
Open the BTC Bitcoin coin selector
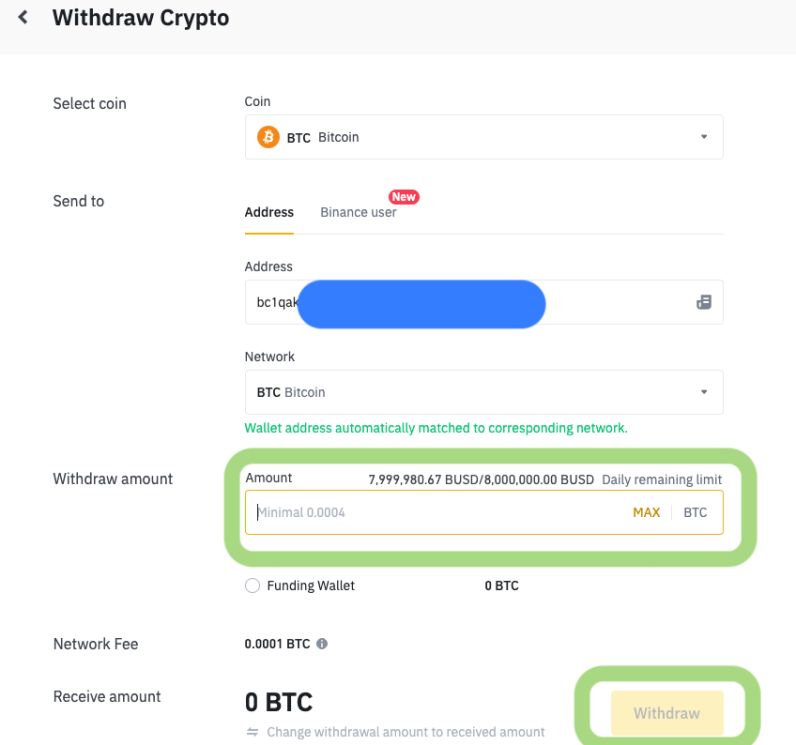tap(470, 137)
